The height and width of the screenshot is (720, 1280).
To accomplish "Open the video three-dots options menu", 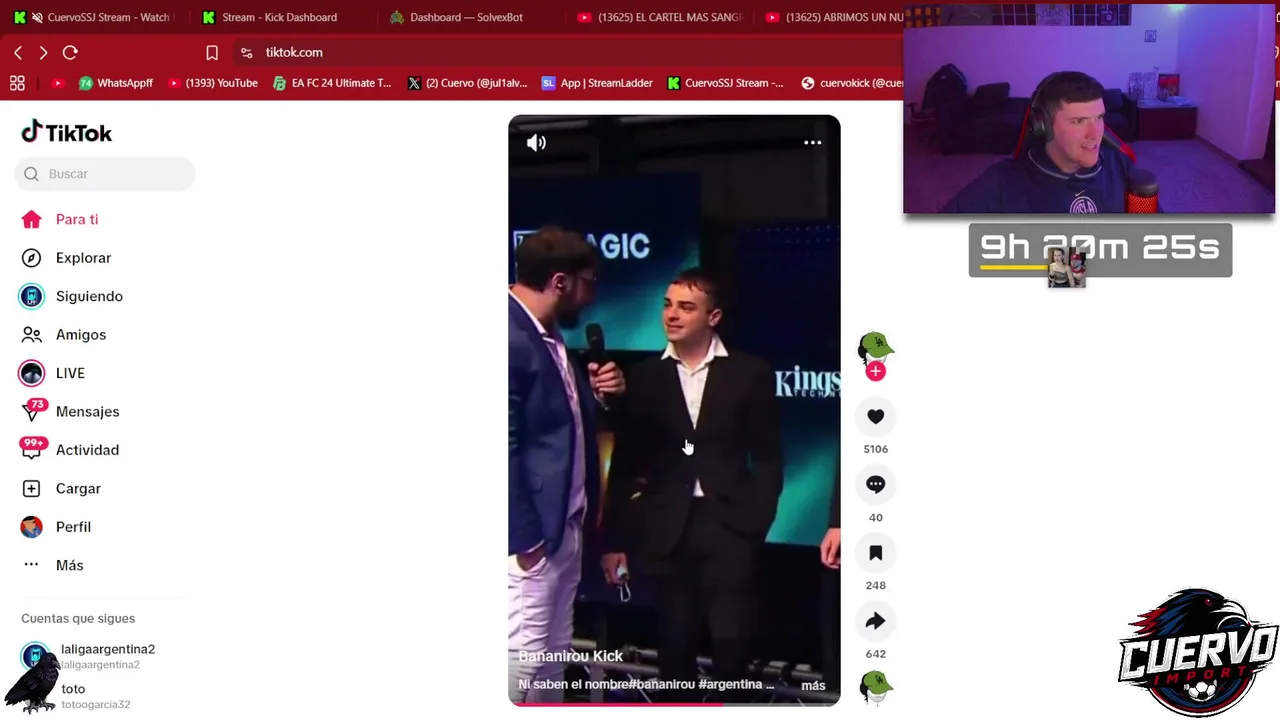I will coord(813,143).
